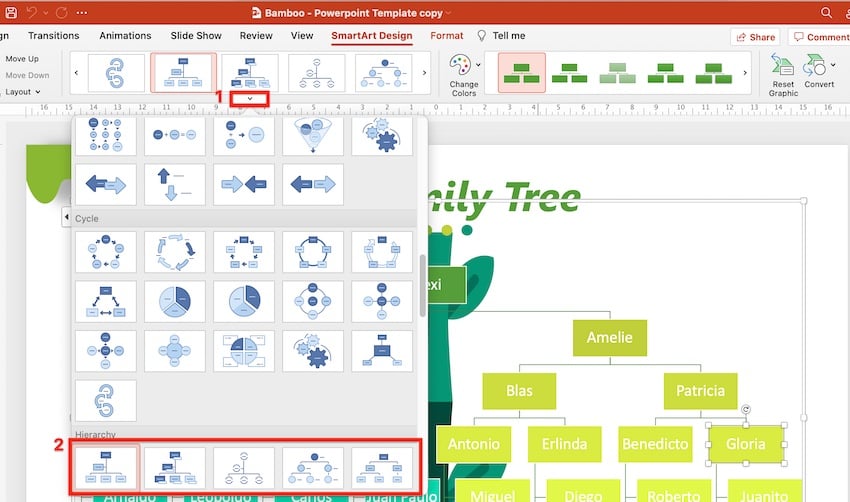Viewport: 850px width, 502px height.
Task: Select the first pie chart cycle layout
Action: click(175, 301)
